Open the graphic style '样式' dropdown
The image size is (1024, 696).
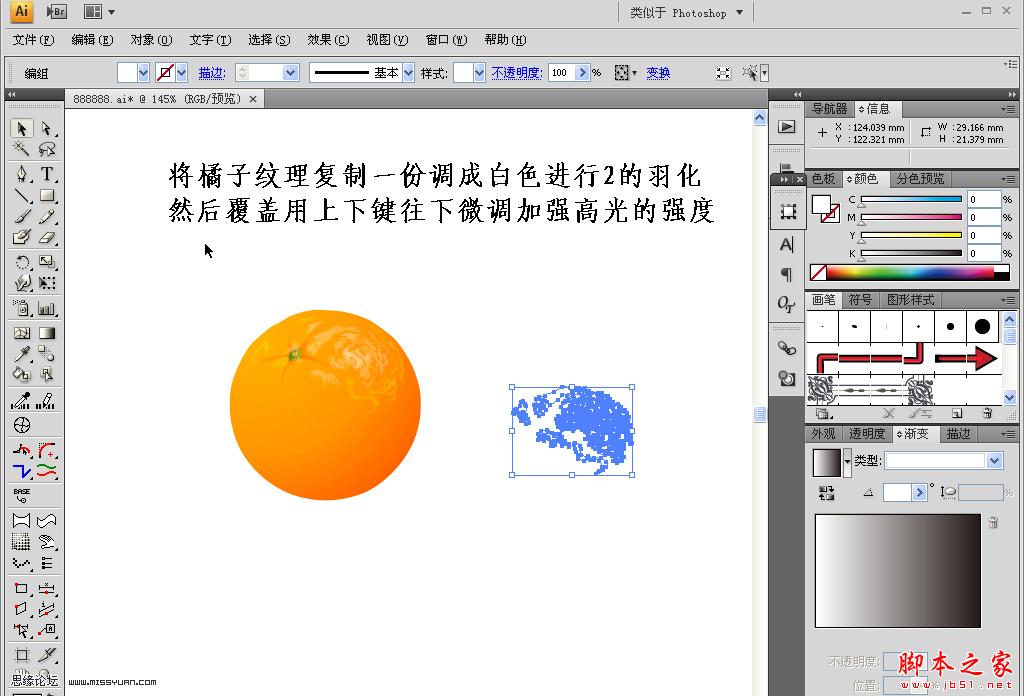point(479,72)
